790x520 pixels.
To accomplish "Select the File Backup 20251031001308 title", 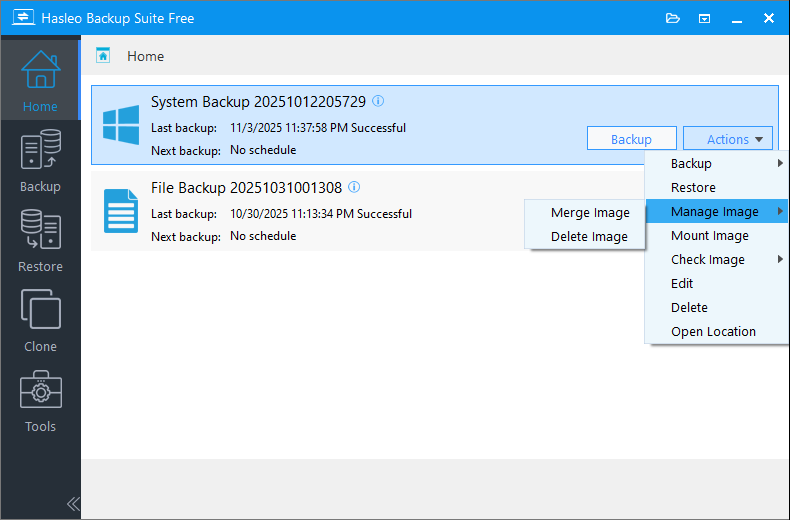I will tap(246, 187).
